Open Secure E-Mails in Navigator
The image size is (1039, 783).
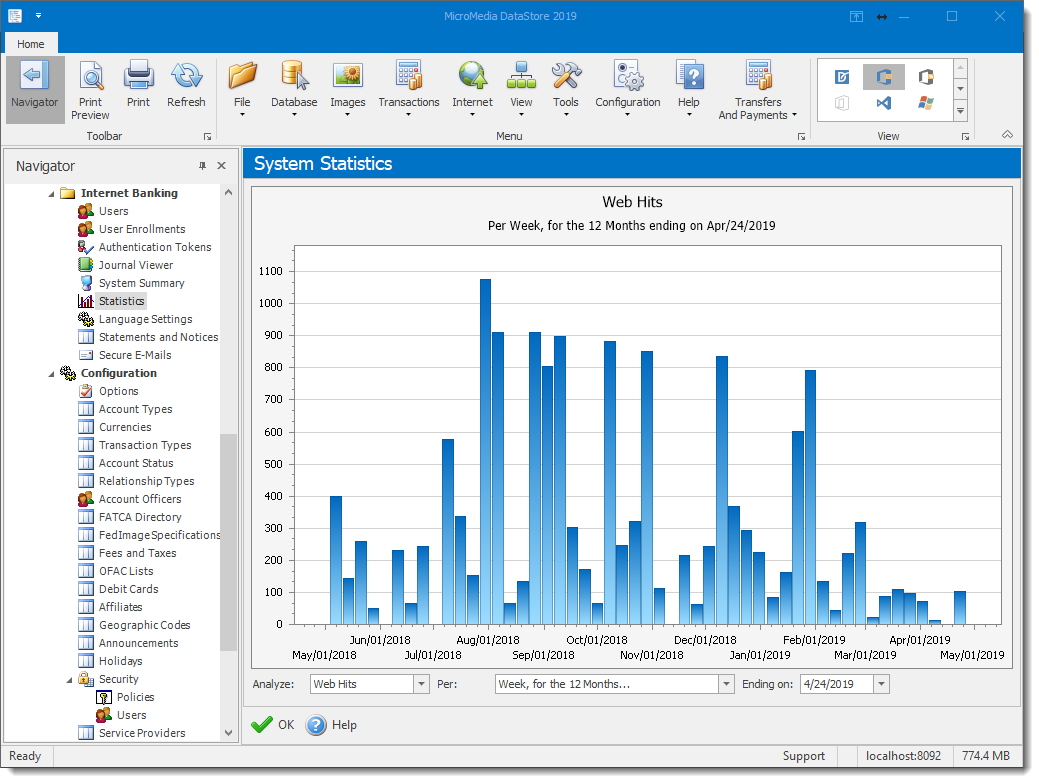click(135, 354)
